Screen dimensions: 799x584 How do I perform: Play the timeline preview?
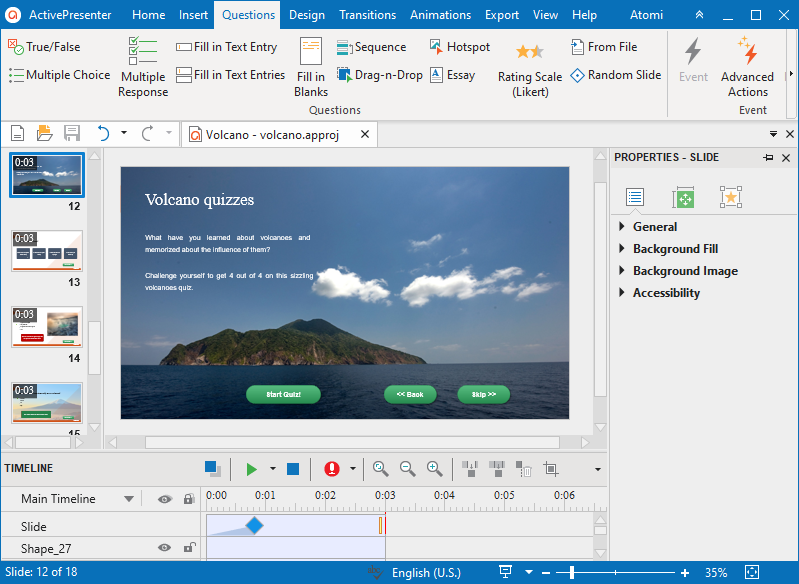click(x=251, y=469)
